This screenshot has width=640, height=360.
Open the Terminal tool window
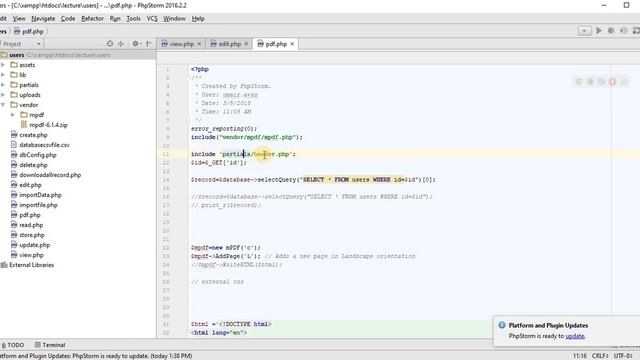pyautogui.click(x=50, y=345)
